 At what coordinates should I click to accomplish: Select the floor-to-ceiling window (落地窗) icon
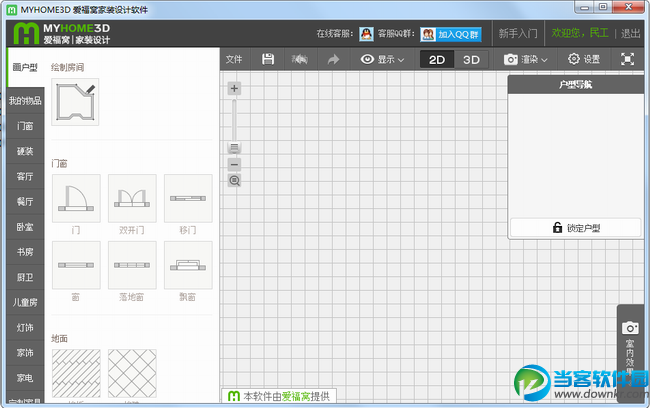[x=132, y=265]
